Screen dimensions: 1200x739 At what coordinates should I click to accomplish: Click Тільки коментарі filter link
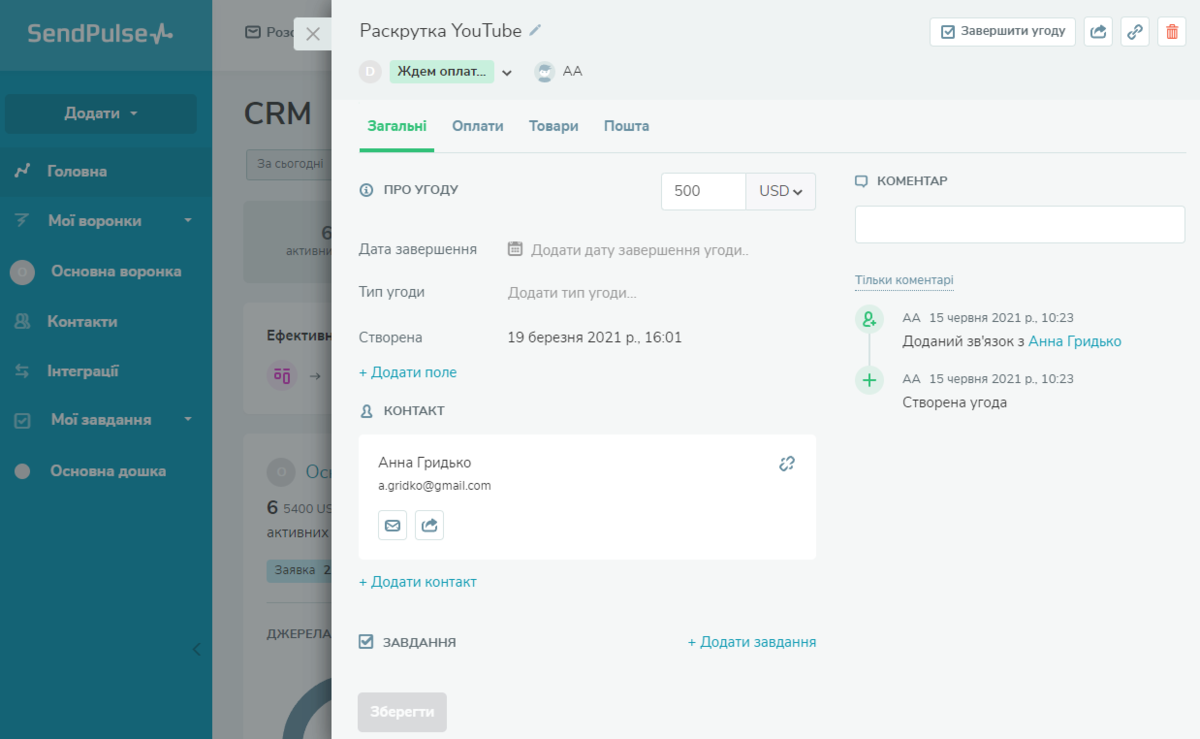click(904, 280)
